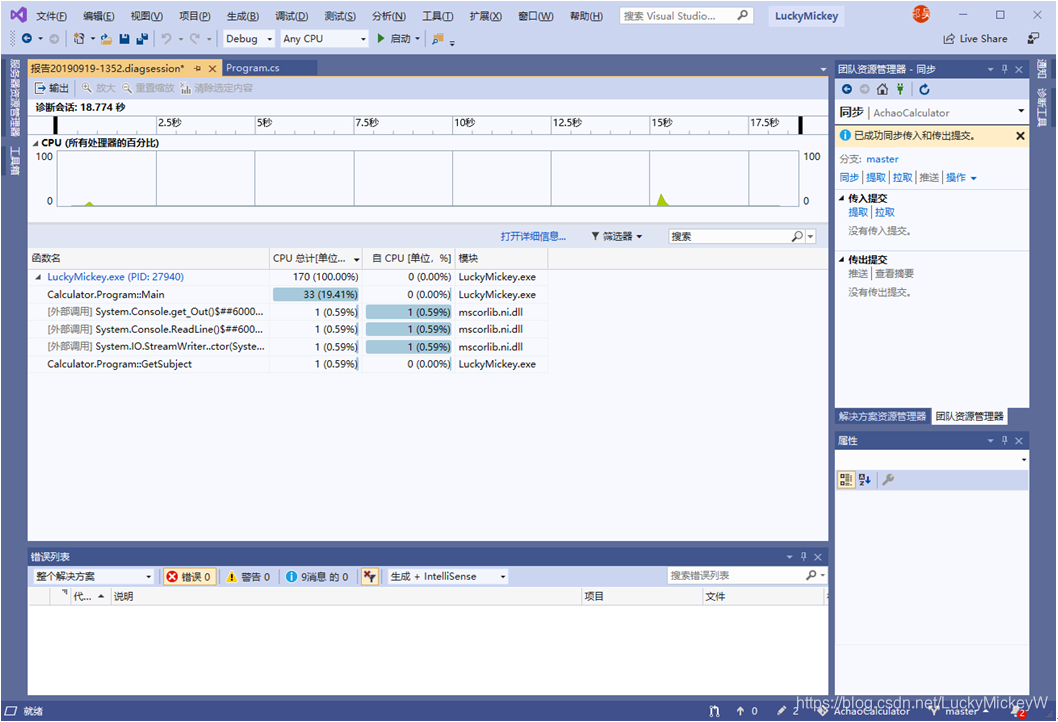
Task: Click the output (输出) button in diagnostics toolbar
Action: click(x=52, y=88)
